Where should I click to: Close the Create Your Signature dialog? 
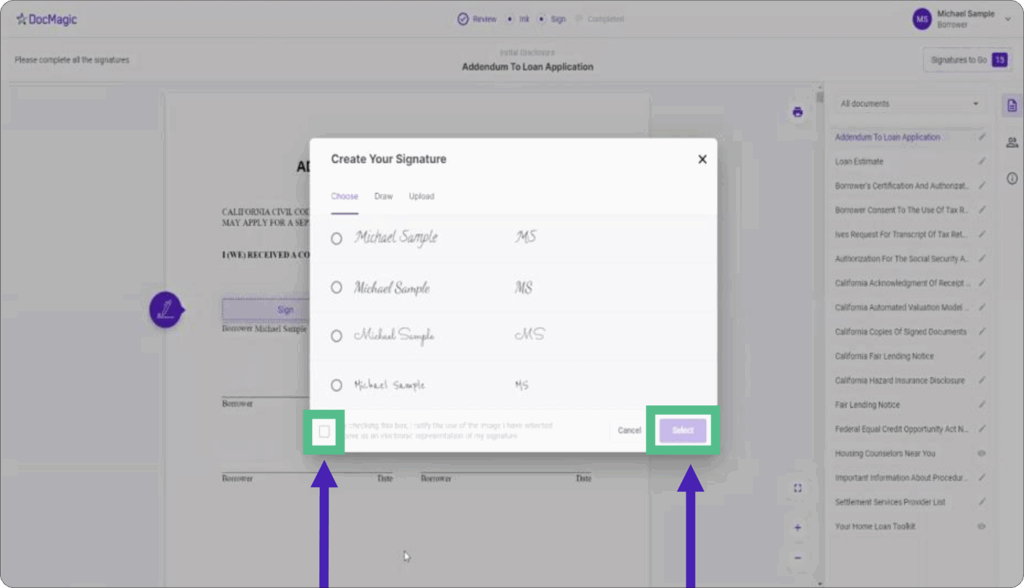click(702, 159)
